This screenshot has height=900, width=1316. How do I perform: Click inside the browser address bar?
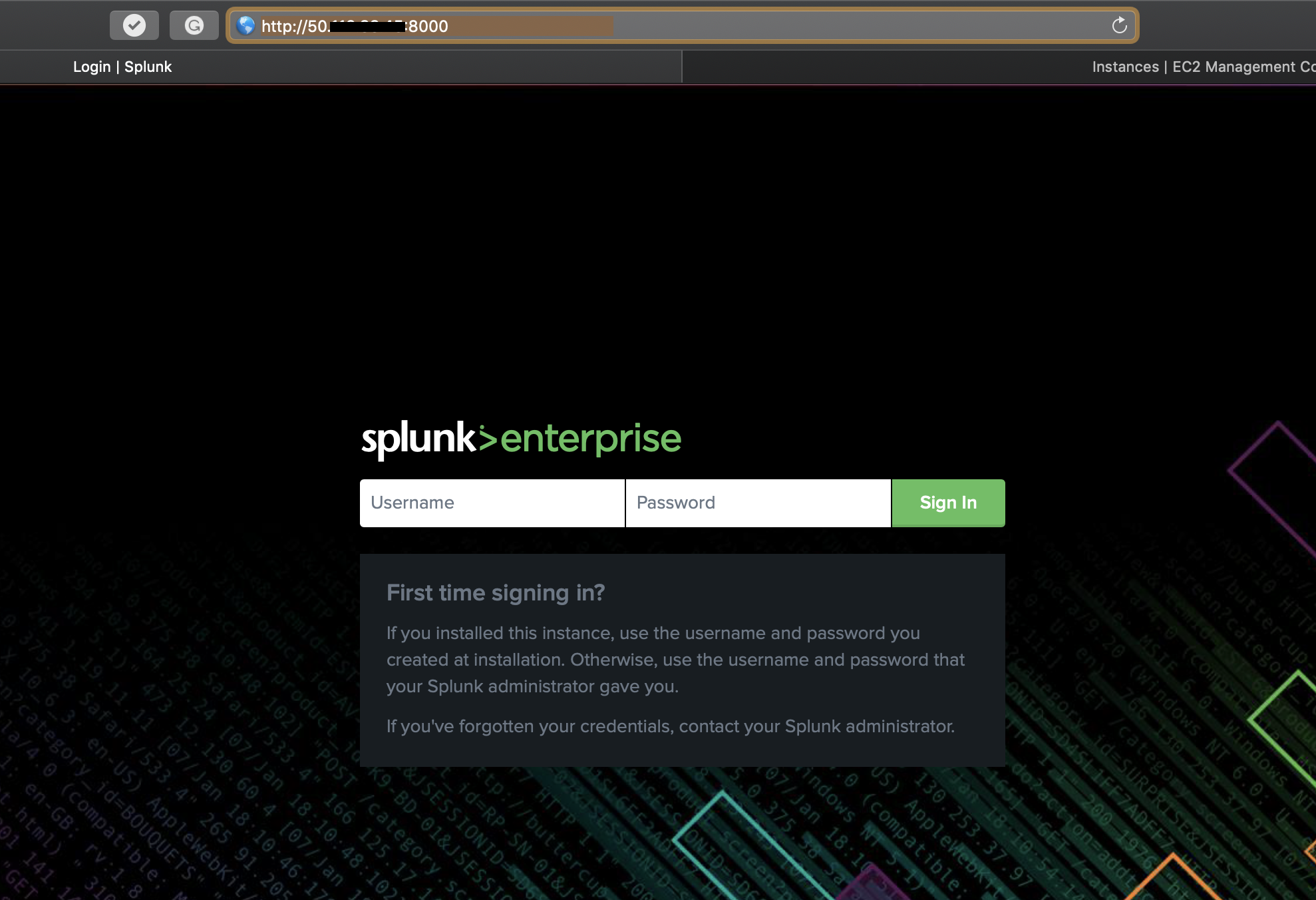[x=599, y=27]
